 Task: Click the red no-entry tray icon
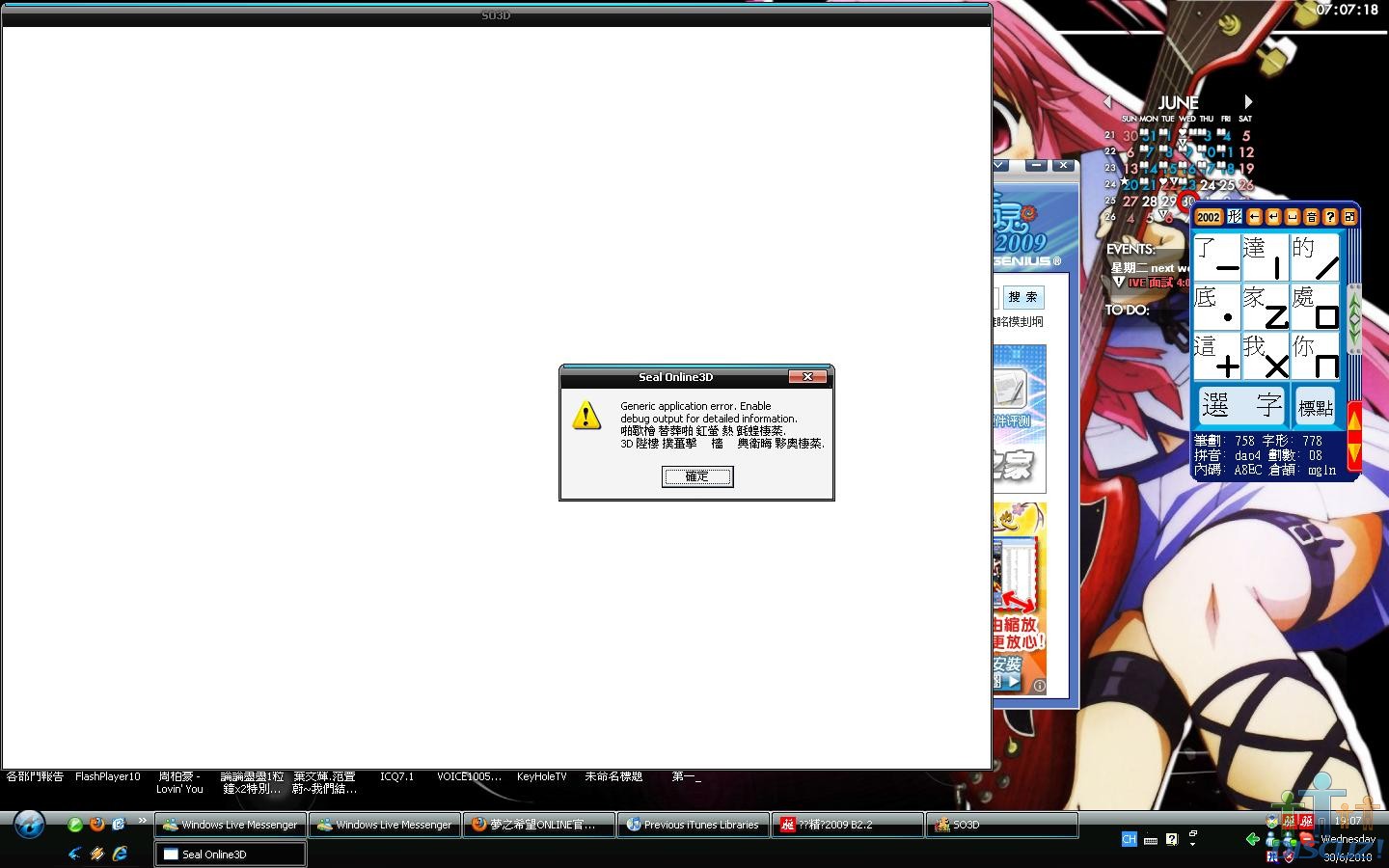click(1307, 839)
